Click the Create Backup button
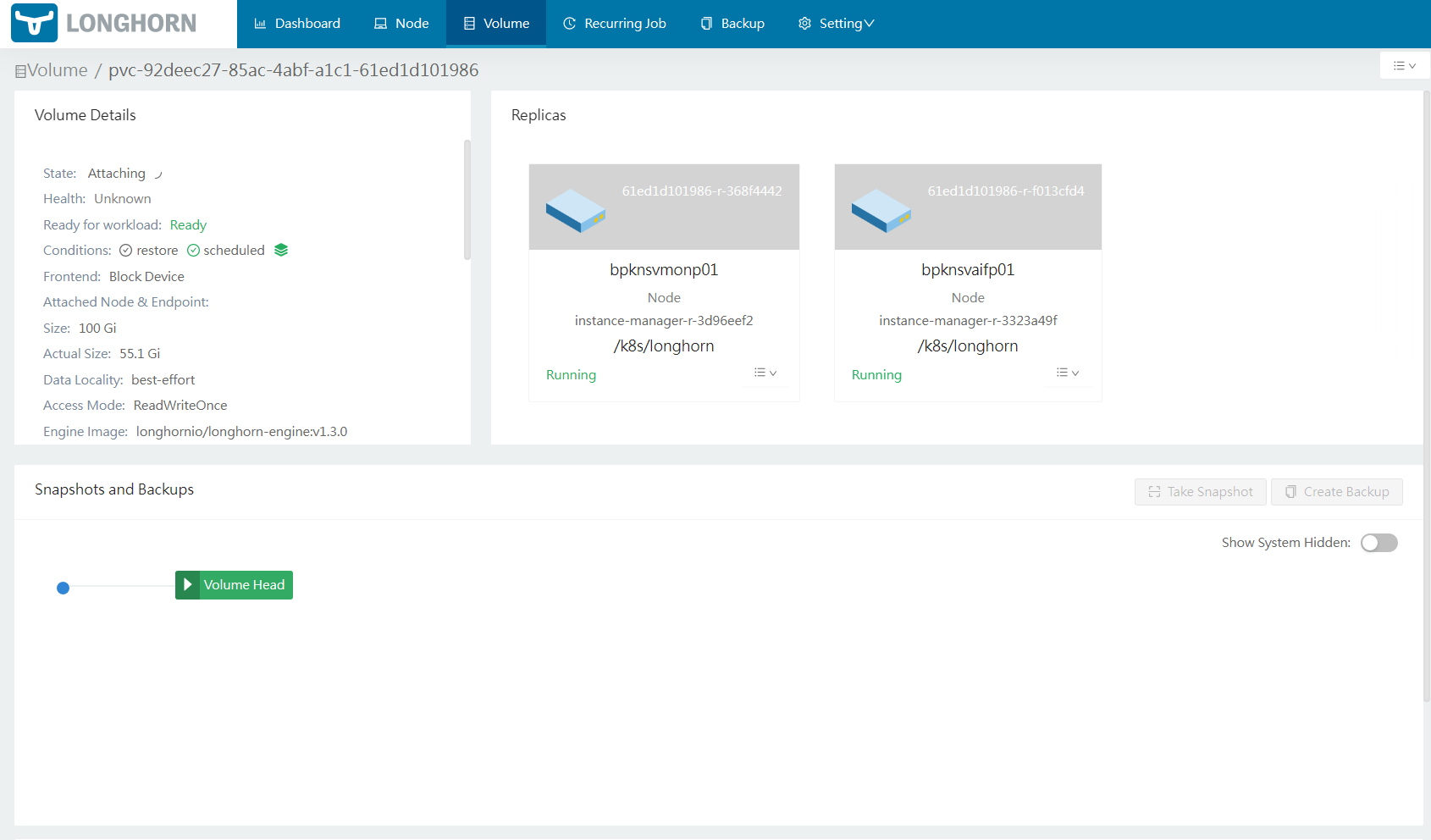 [x=1336, y=491]
